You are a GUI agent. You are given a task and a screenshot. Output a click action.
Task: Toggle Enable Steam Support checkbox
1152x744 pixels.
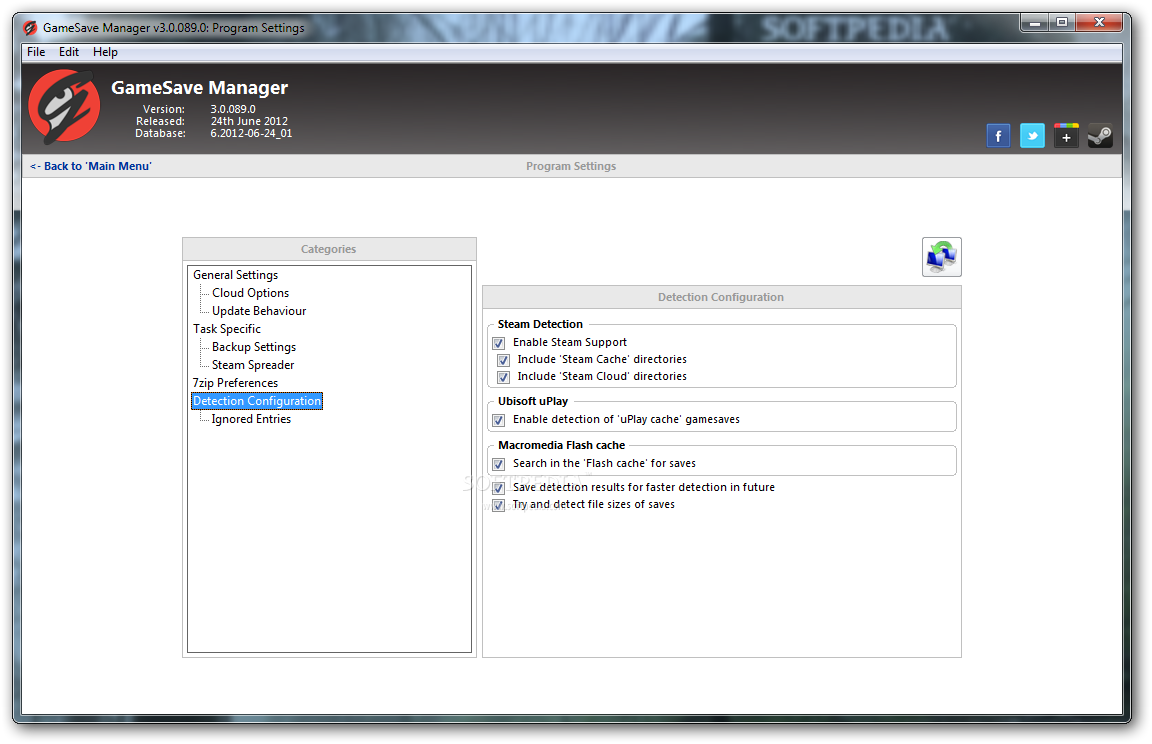(x=499, y=343)
